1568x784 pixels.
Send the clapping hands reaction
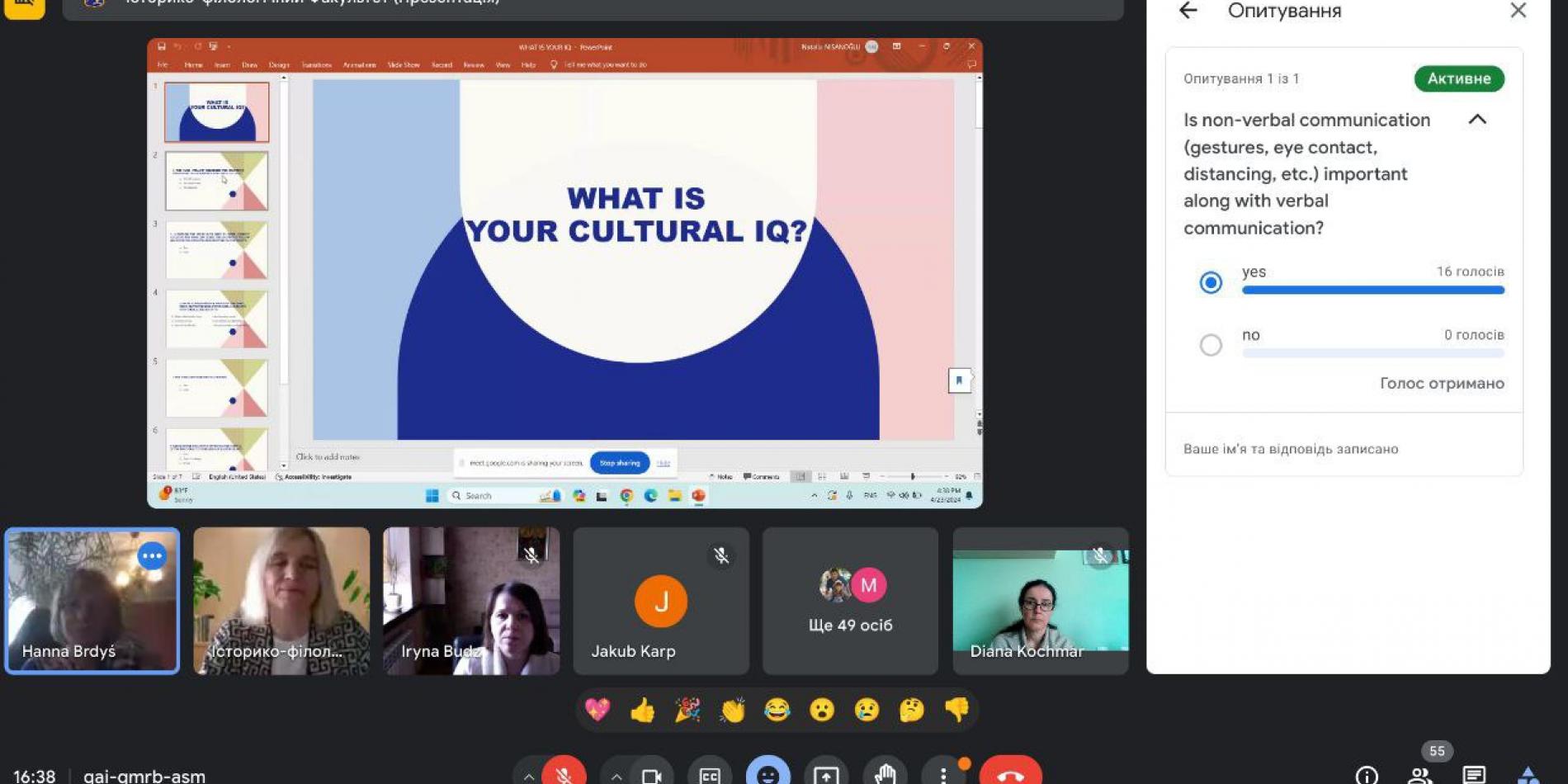(x=732, y=710)
